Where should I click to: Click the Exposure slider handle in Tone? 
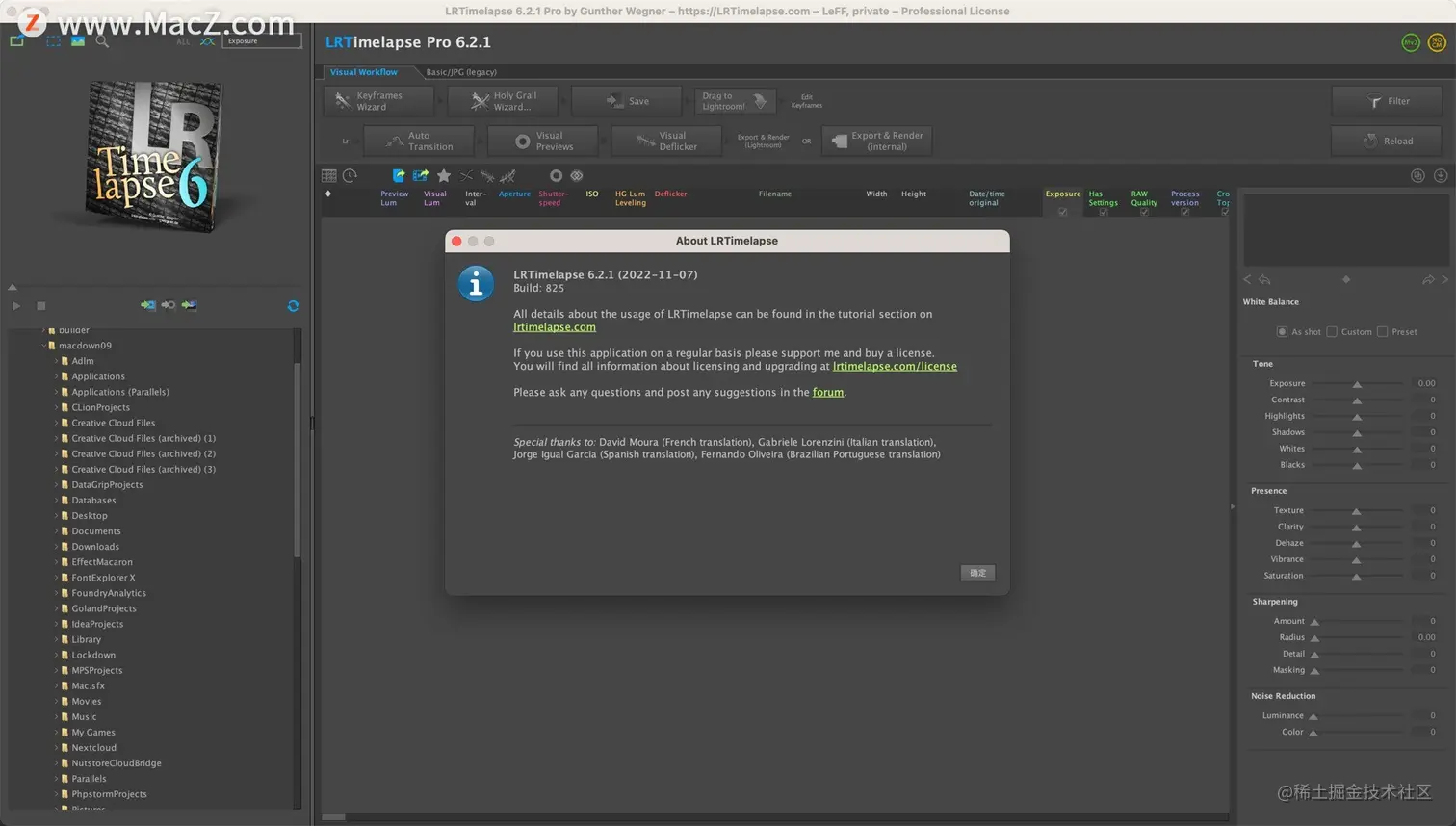click(x=1357, y=384)
